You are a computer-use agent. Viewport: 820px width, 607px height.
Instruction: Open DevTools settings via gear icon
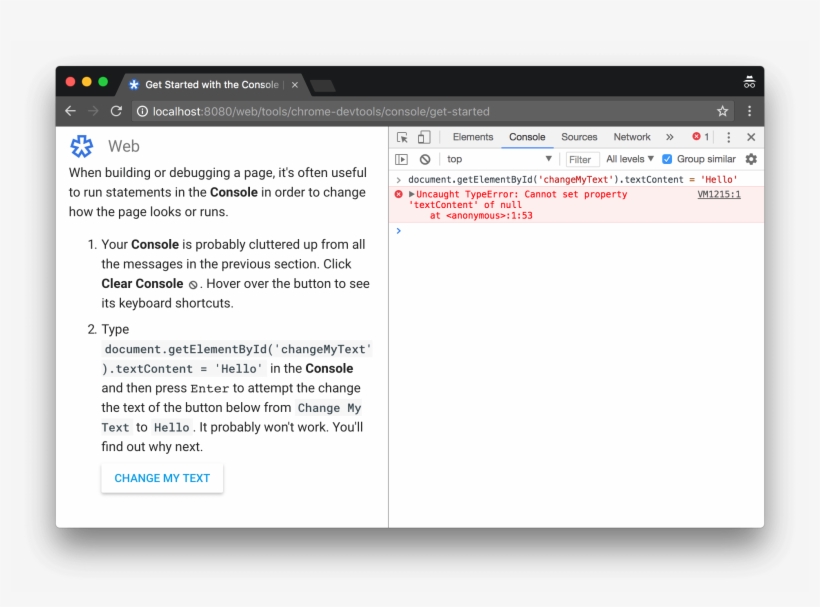(x=750, y=158)
